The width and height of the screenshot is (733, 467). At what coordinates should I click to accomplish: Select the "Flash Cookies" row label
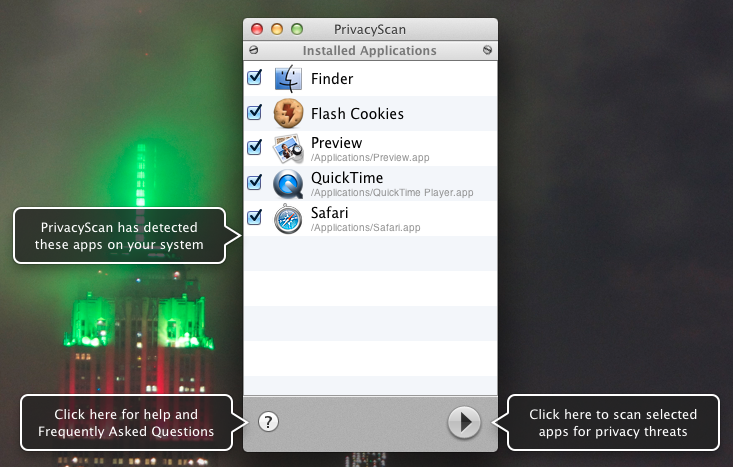(x=357, y=114)
